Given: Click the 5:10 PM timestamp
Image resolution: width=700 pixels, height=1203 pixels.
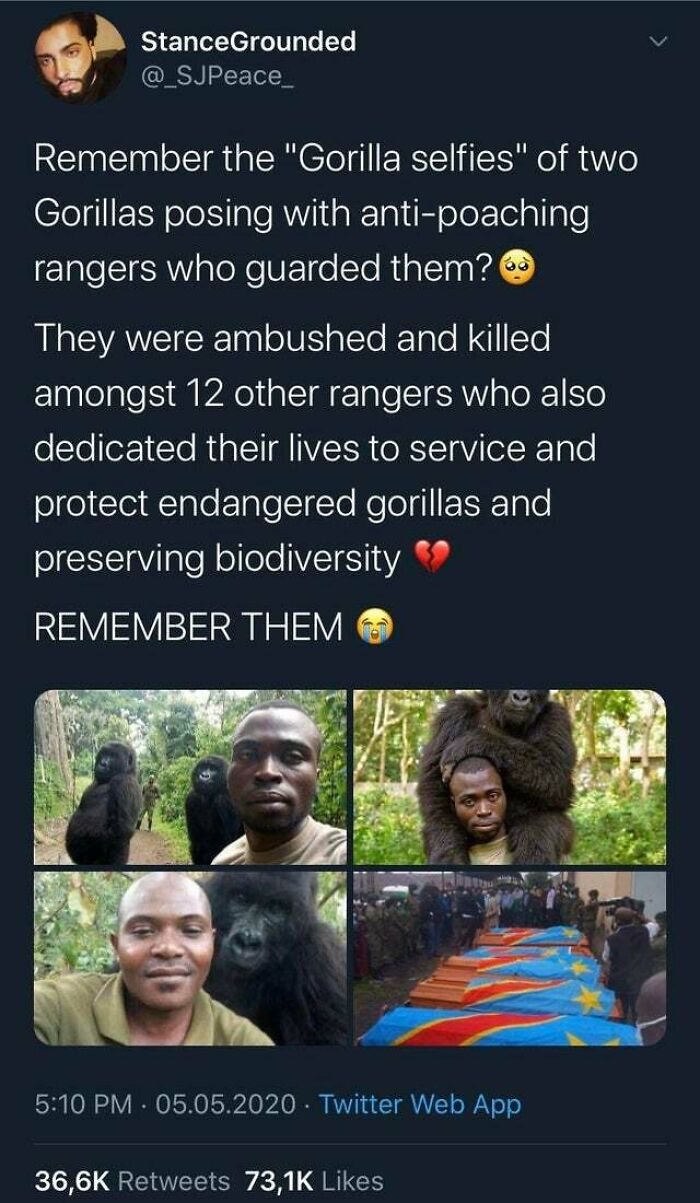Looking at the screenshot, I should [x=83, y=1104].
